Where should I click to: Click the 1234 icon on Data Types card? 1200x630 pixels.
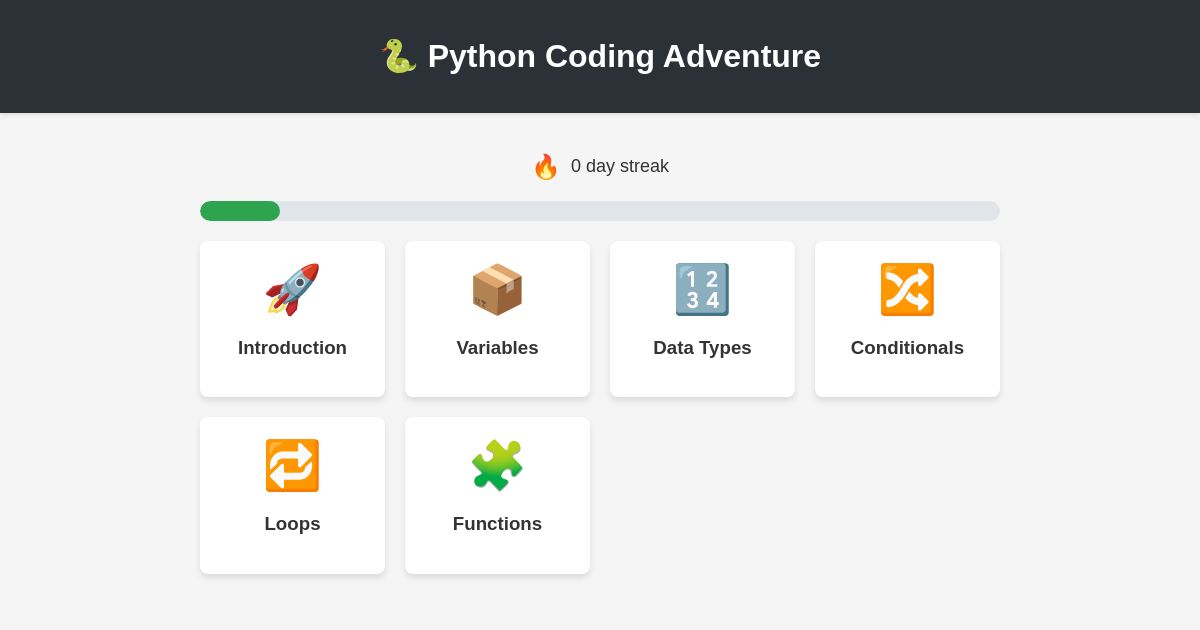(702, 289)
